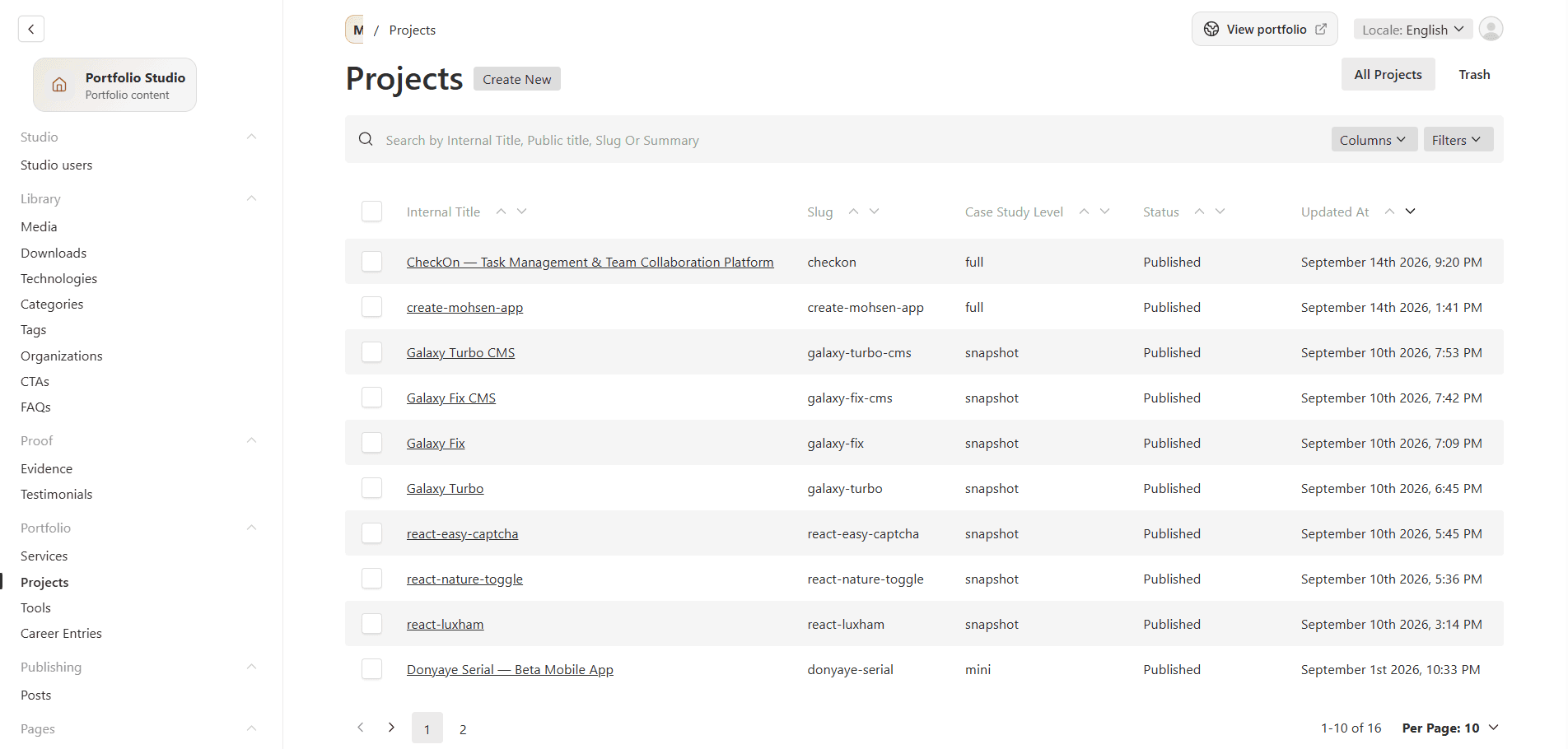Go to page 2 of results
The height and width of the screenshot is (749, 1568).
(x=463, y=728)
